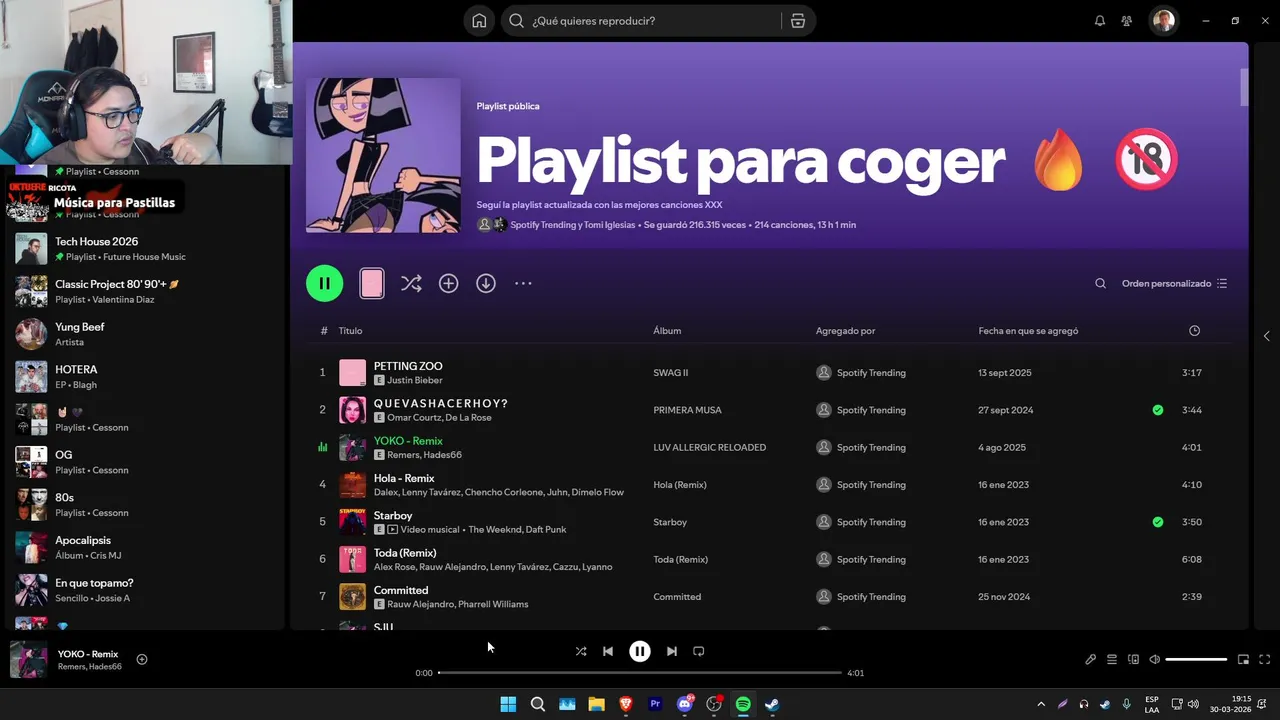1280x720 pixels.
Task: Open Yung Beef artist in sidebar
Action: coord(145,334)
